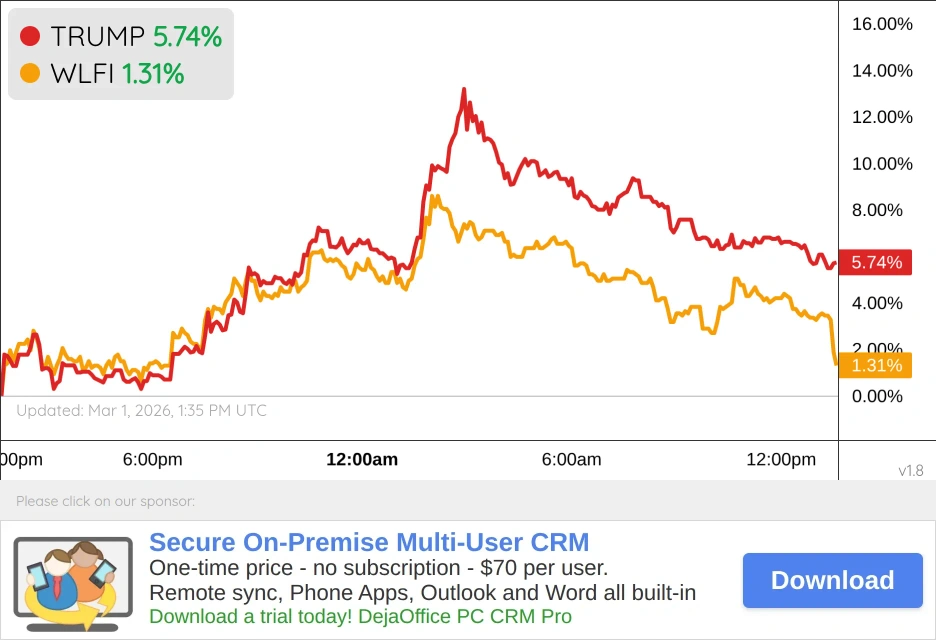
Task: Click the orange 1.31% price tag
Action: pos(876,365)
